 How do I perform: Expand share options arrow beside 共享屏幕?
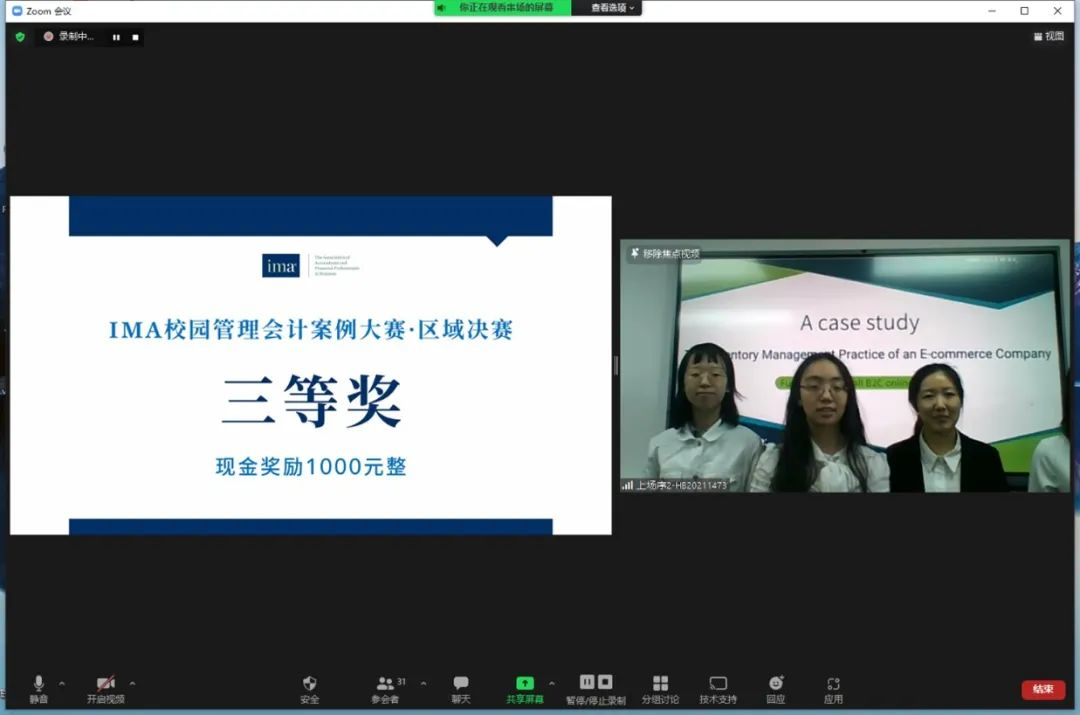click(x=552, y=684)
